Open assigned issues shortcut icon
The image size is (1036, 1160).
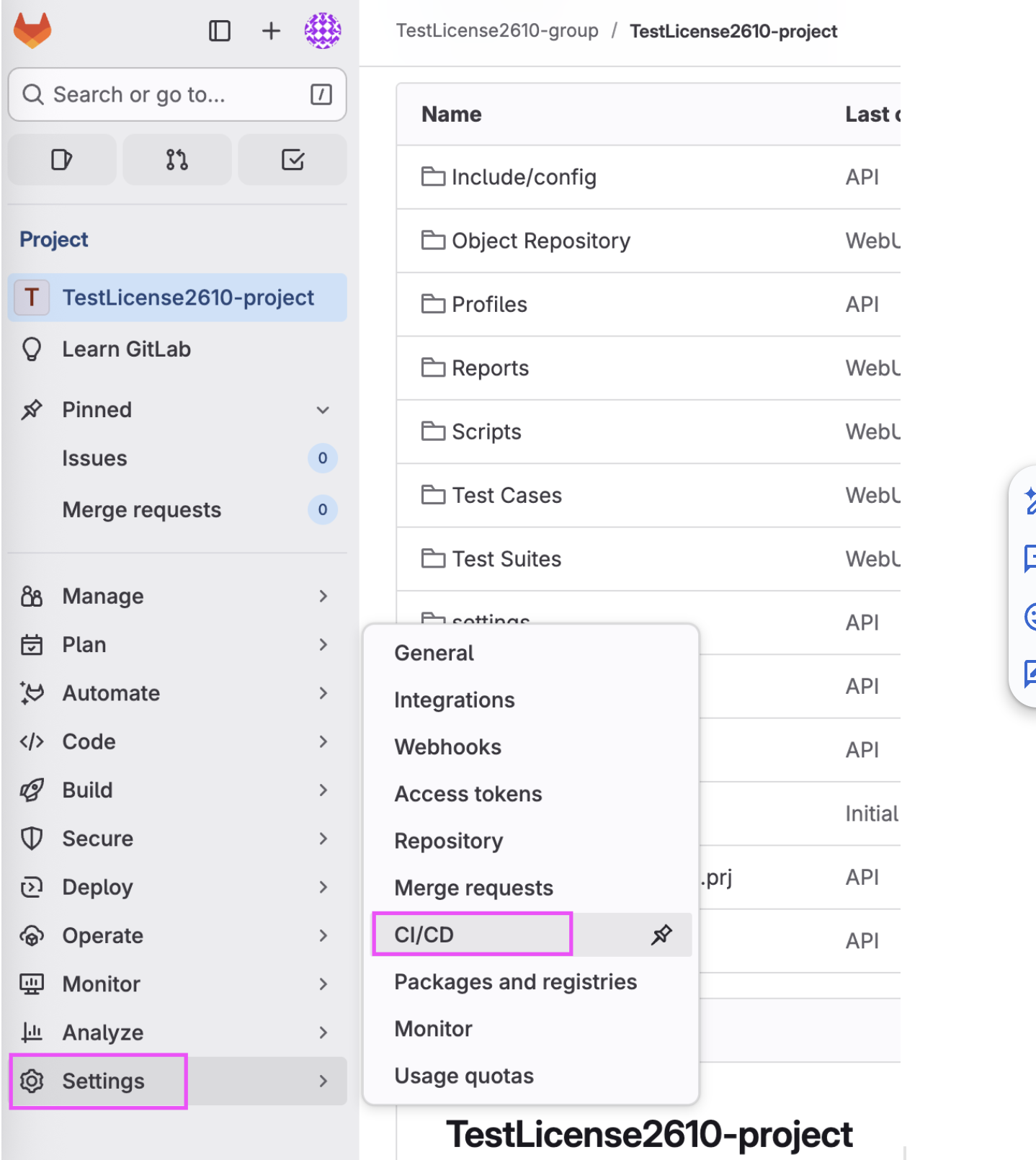[x=62, y=159]
